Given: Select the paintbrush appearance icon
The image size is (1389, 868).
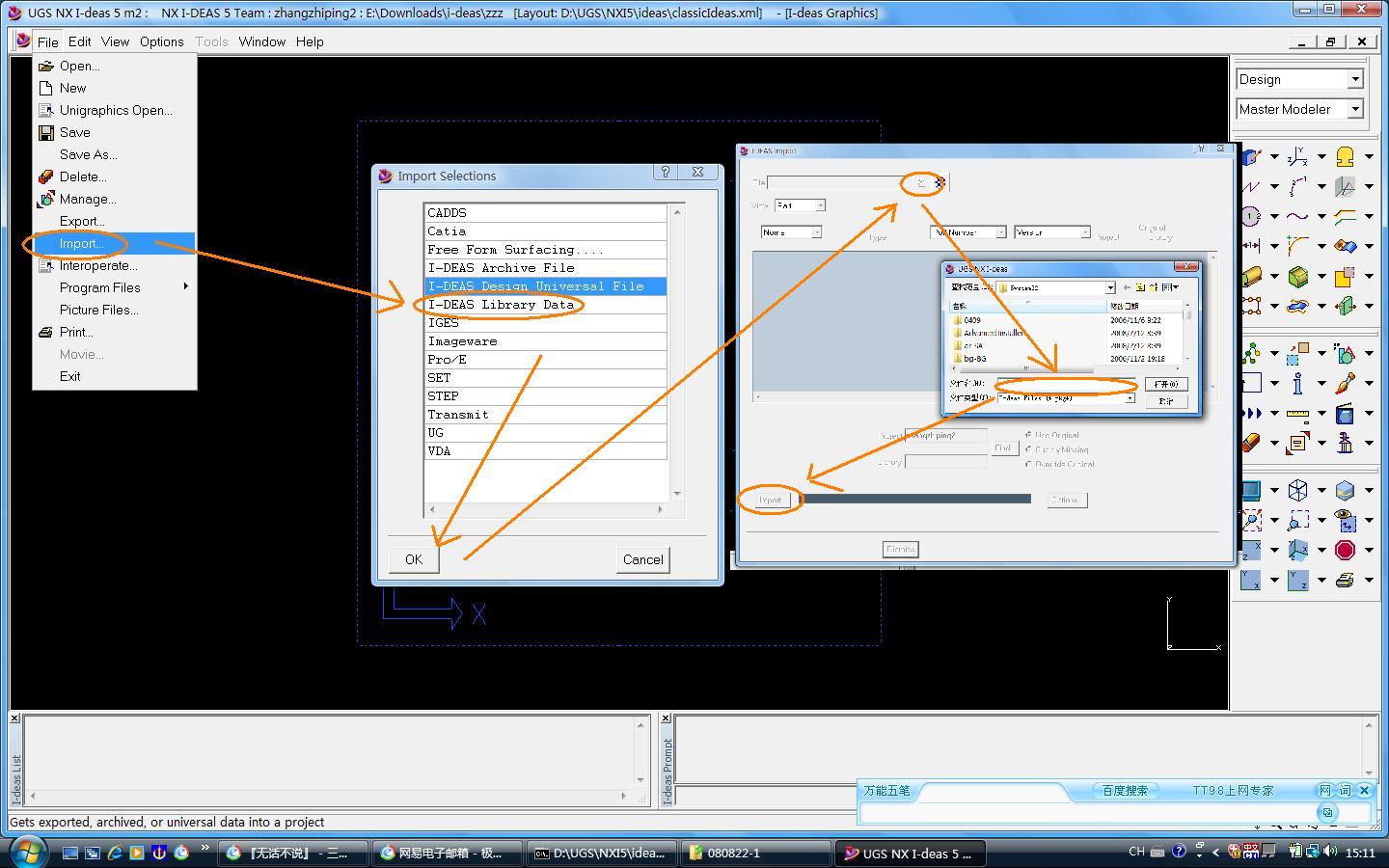Looking at the screenshot, I should [1345, 383].
